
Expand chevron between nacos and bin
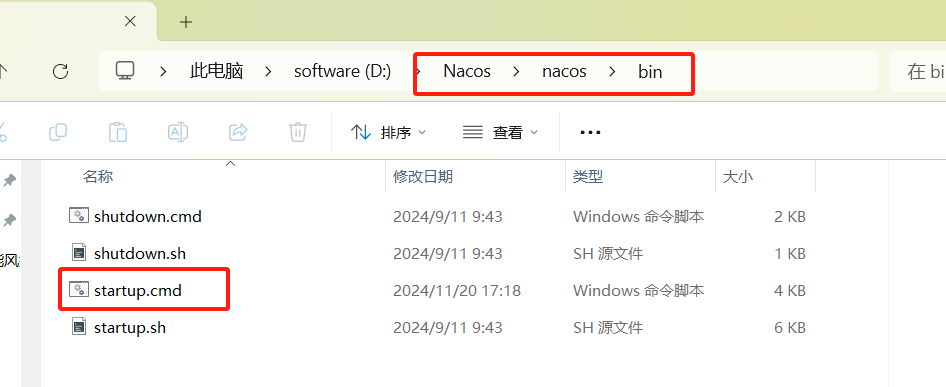(x=612, y=71)
